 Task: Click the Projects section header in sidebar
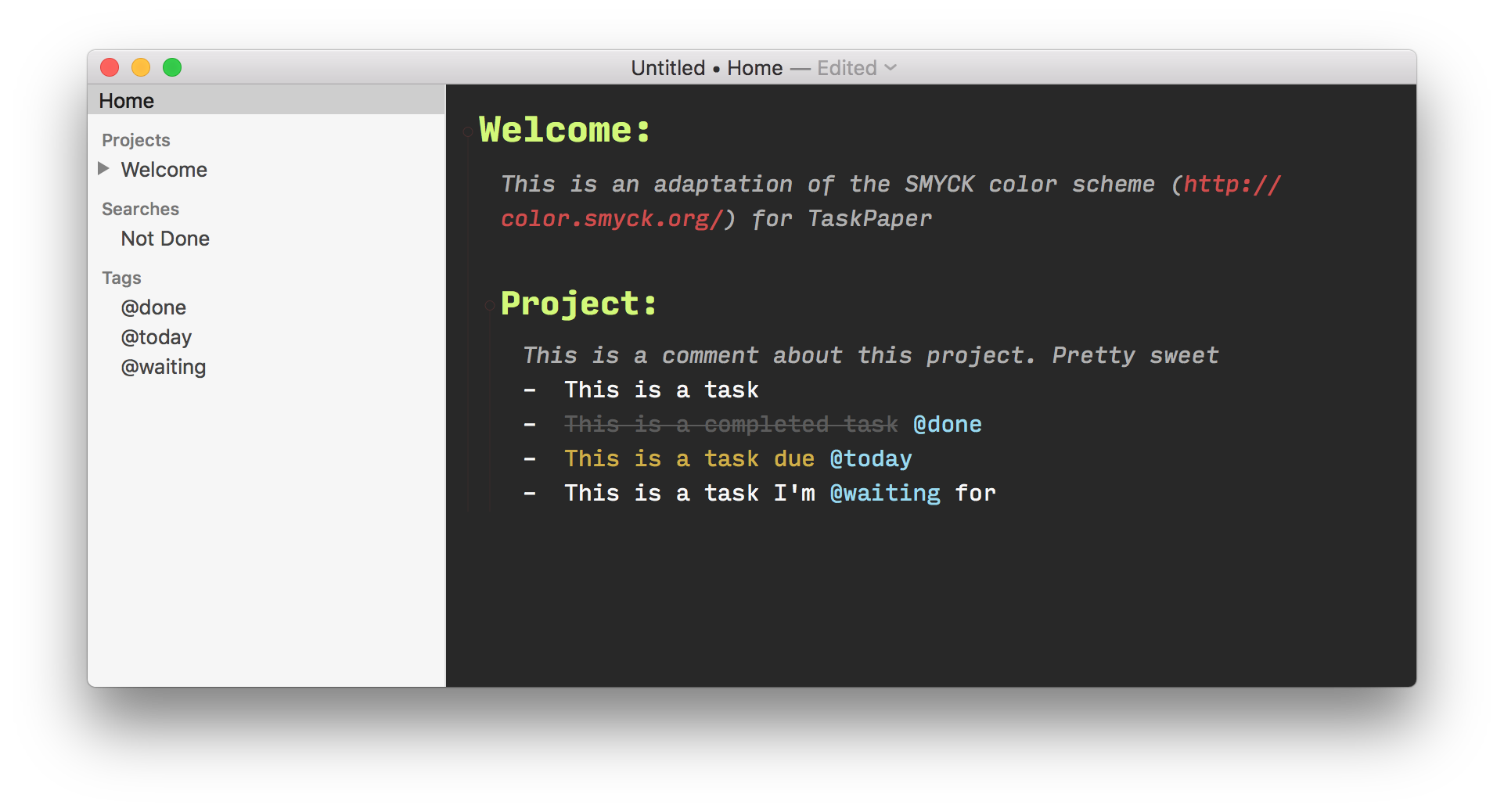click(x=135, y=140)
